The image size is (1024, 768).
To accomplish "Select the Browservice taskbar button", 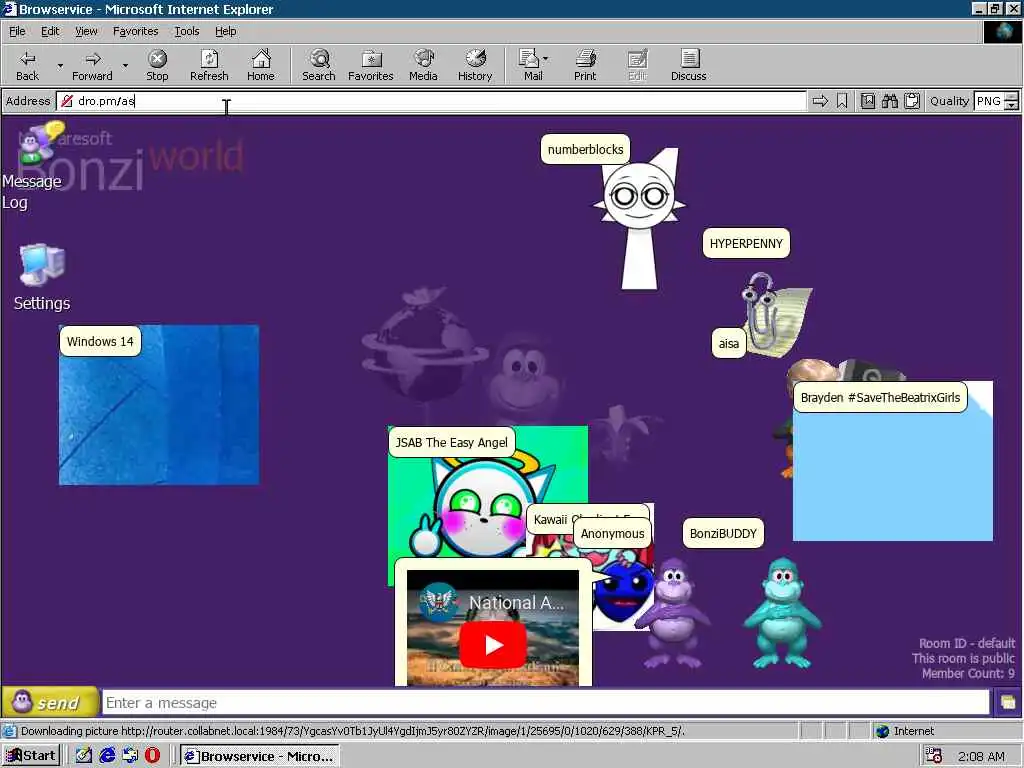I will 259,756.
